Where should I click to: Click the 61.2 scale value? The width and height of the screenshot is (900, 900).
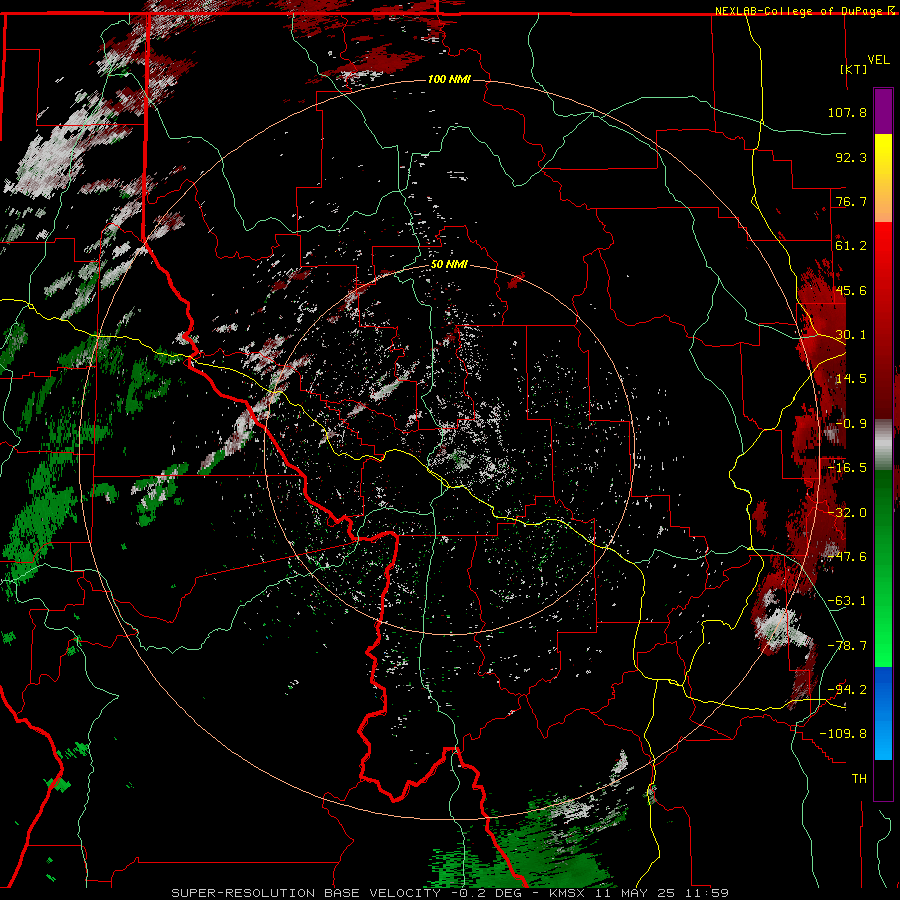[x=851, y=246]
